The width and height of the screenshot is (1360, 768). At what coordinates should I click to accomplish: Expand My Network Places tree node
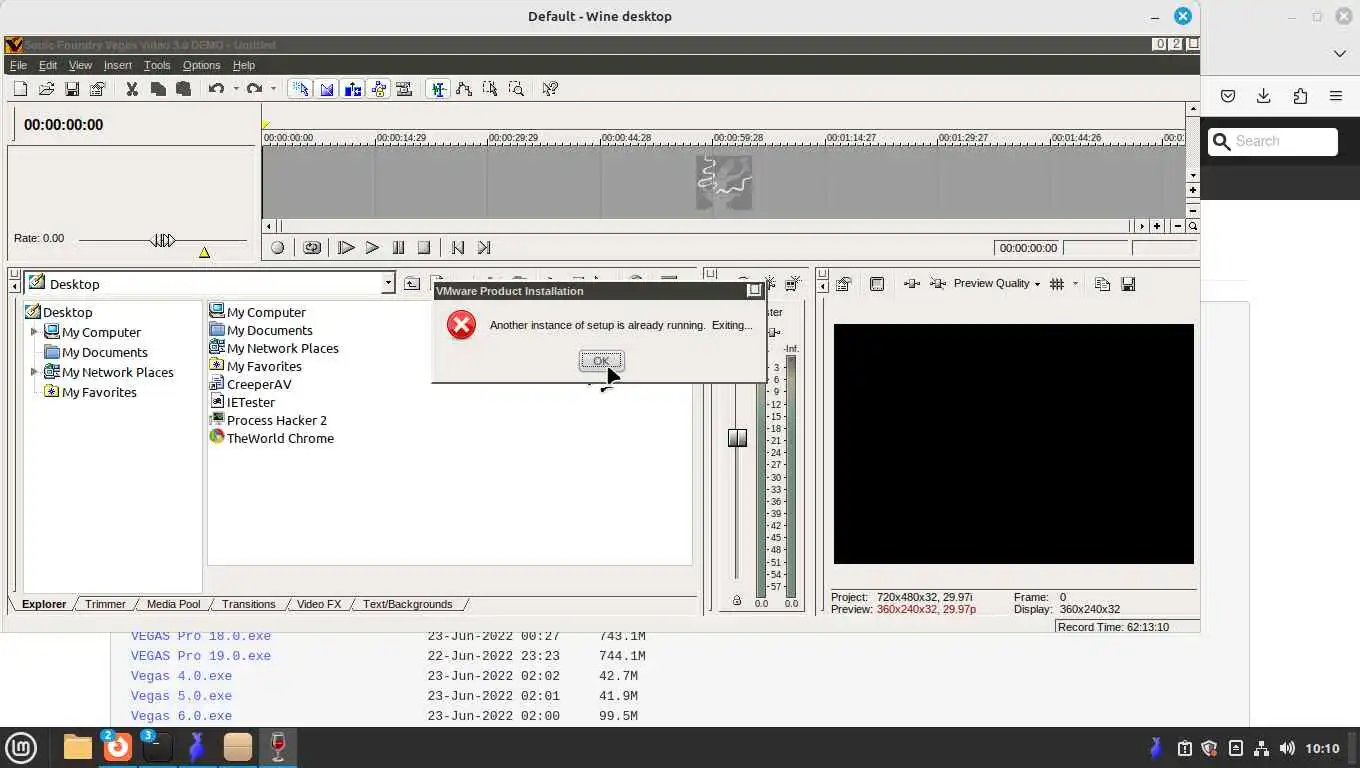[x=34, y=372]
